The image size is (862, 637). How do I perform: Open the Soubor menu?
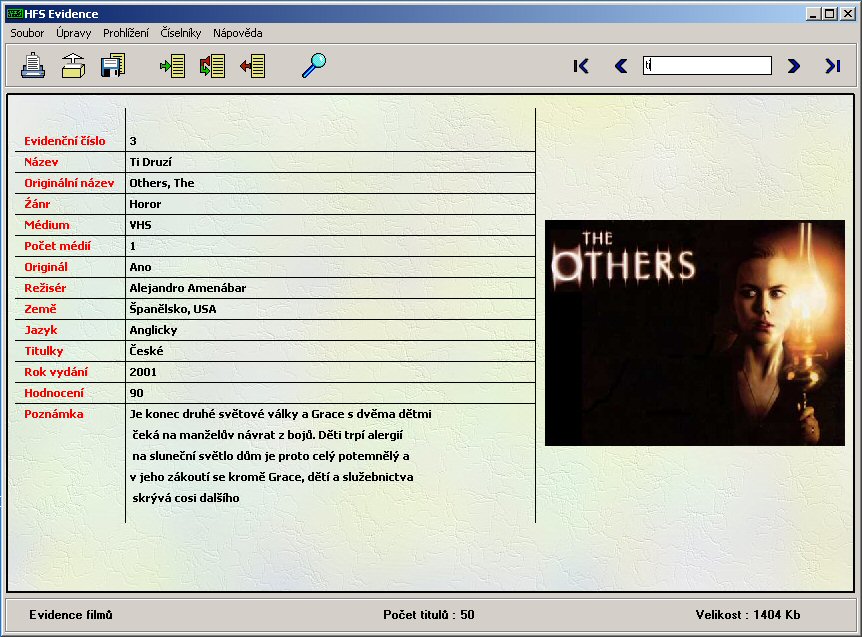click(x=27, y=33)
